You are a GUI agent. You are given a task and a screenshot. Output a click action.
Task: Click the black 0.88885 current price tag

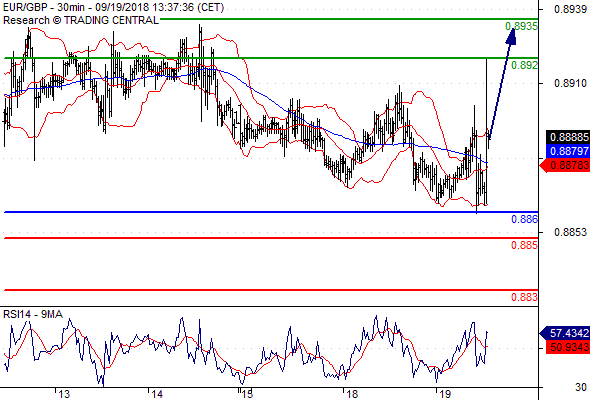click(568, 137)
